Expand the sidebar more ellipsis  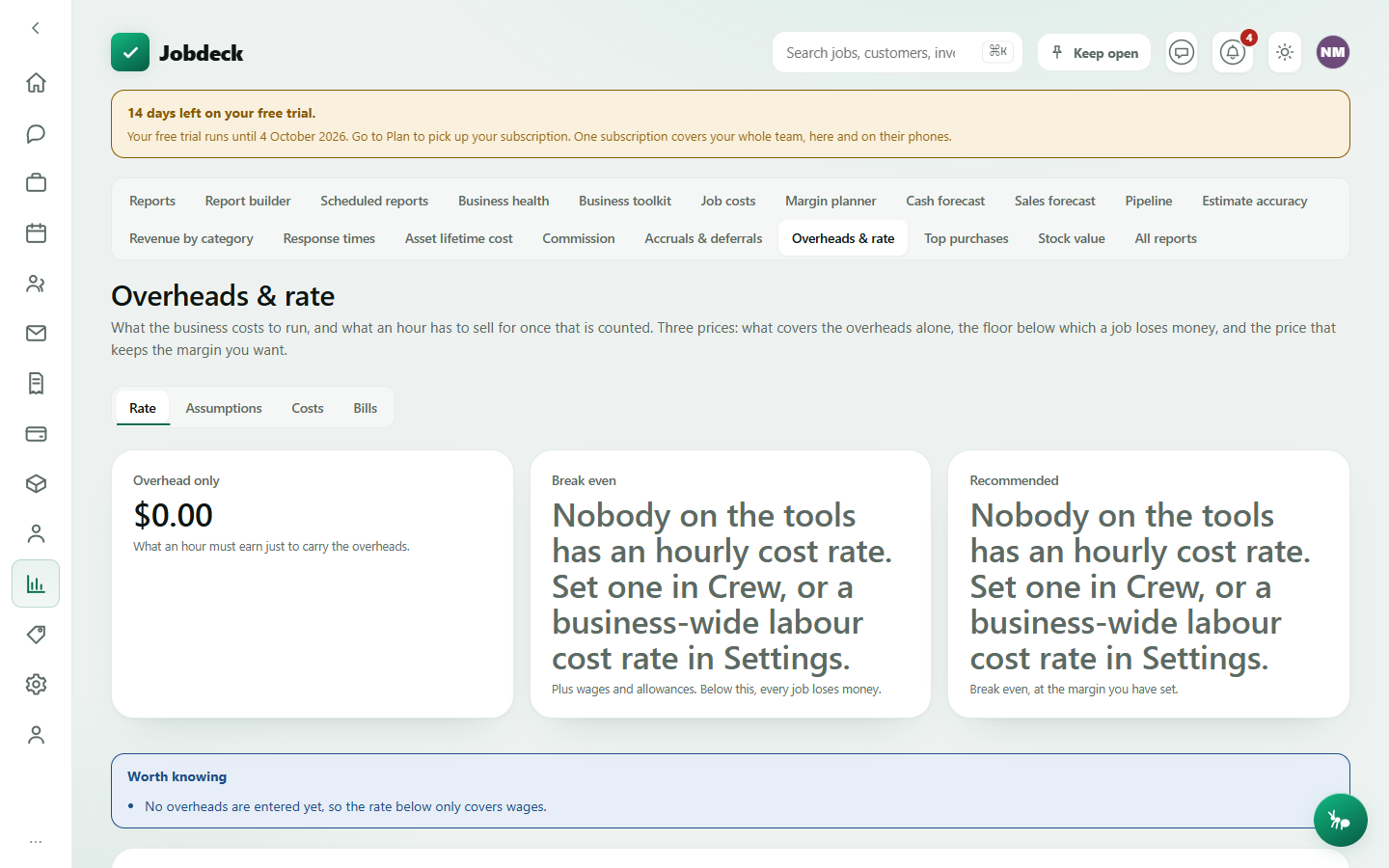(36, 842)
